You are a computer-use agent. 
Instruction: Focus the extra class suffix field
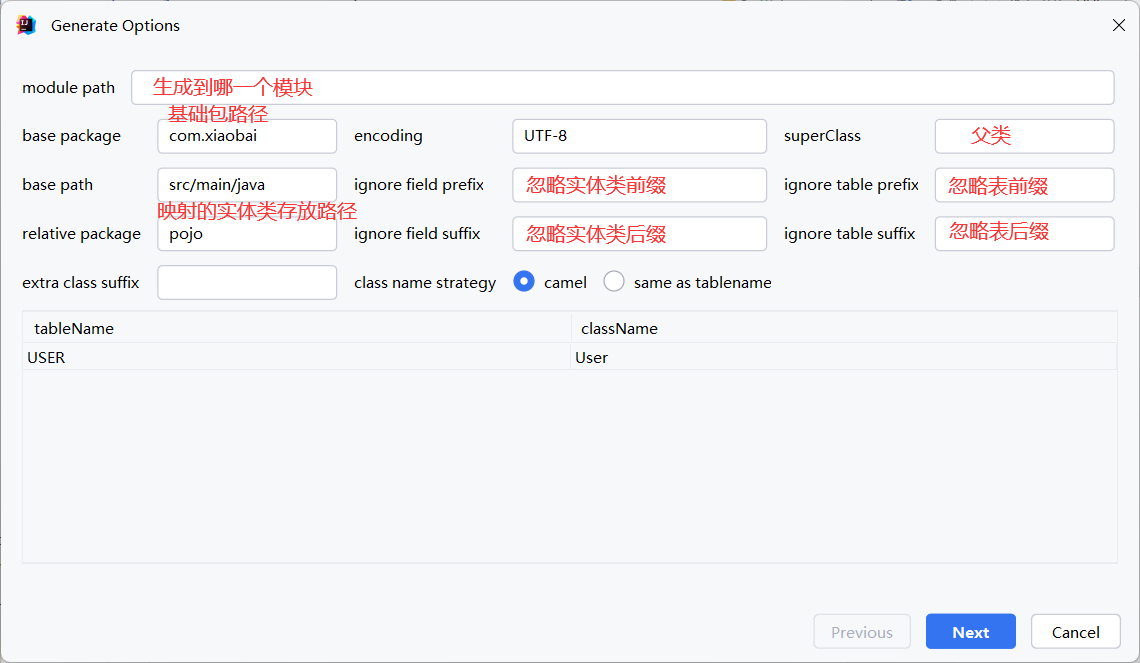246,282
